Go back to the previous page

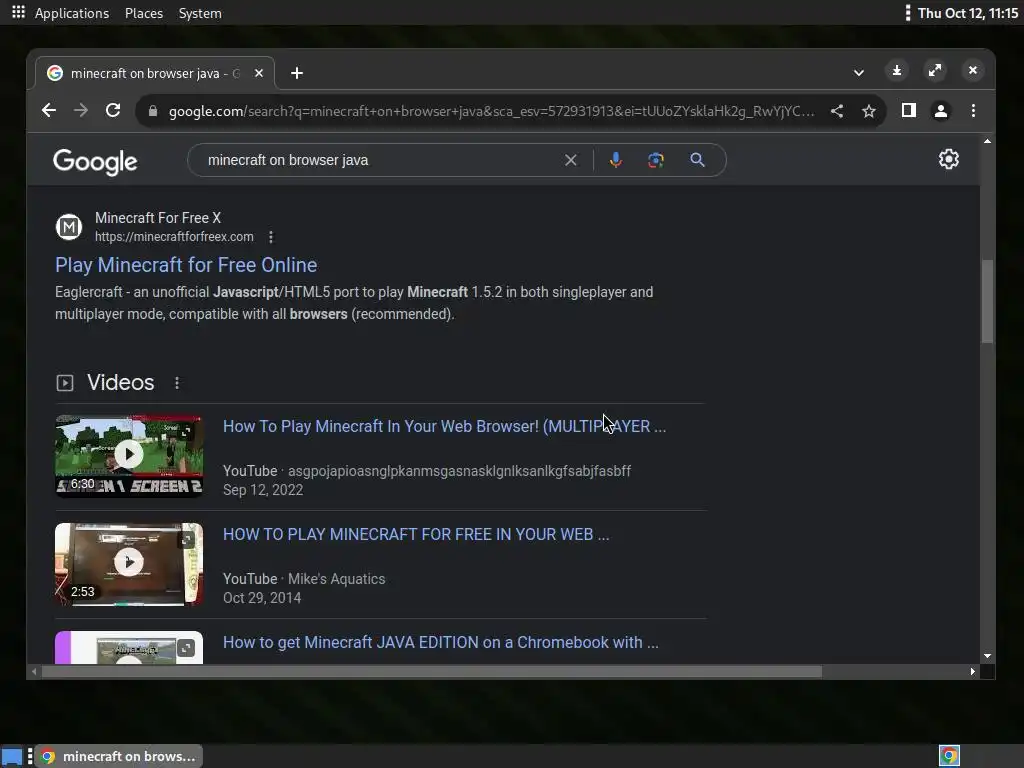pyautogui.click(x=49, y=110)
